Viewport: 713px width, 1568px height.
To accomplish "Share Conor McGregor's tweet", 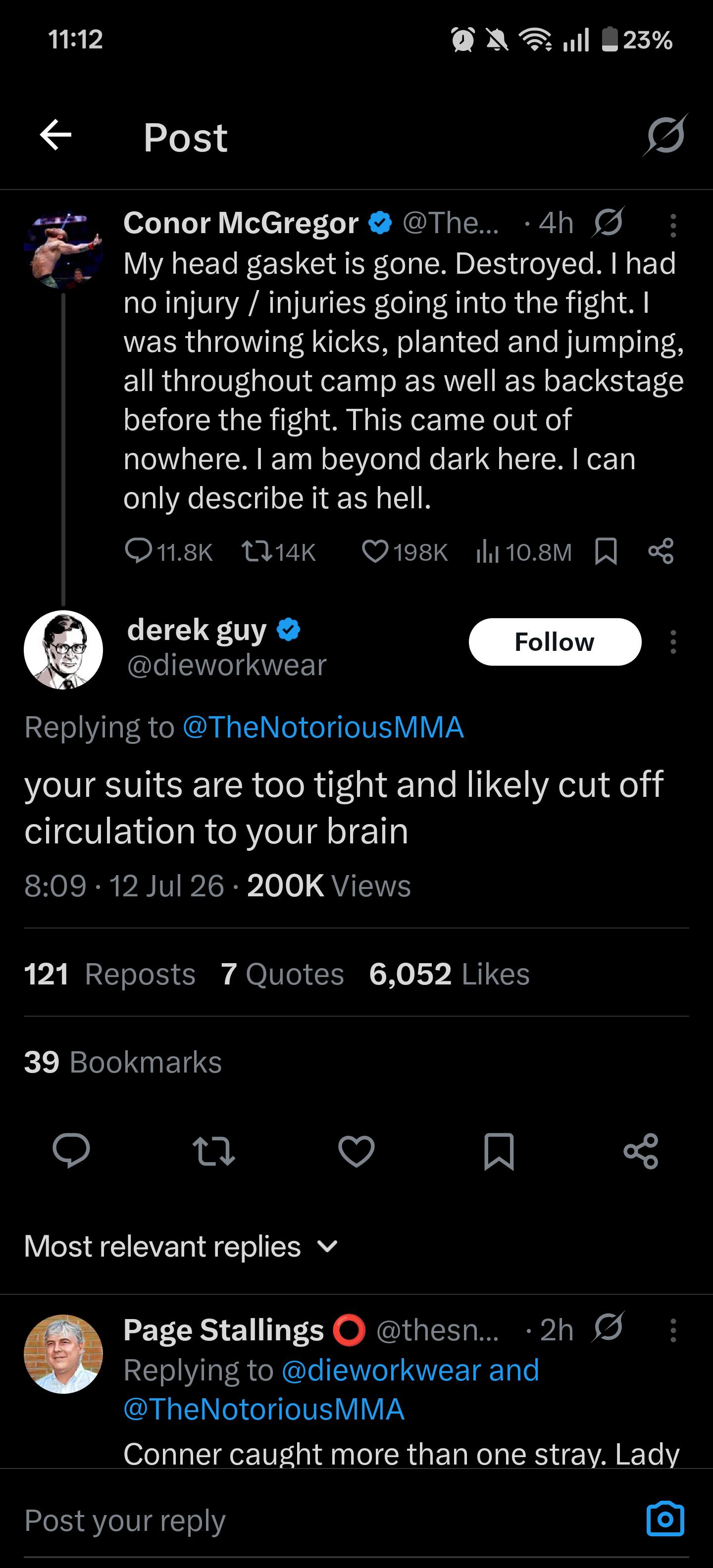I will pos(661,551).
